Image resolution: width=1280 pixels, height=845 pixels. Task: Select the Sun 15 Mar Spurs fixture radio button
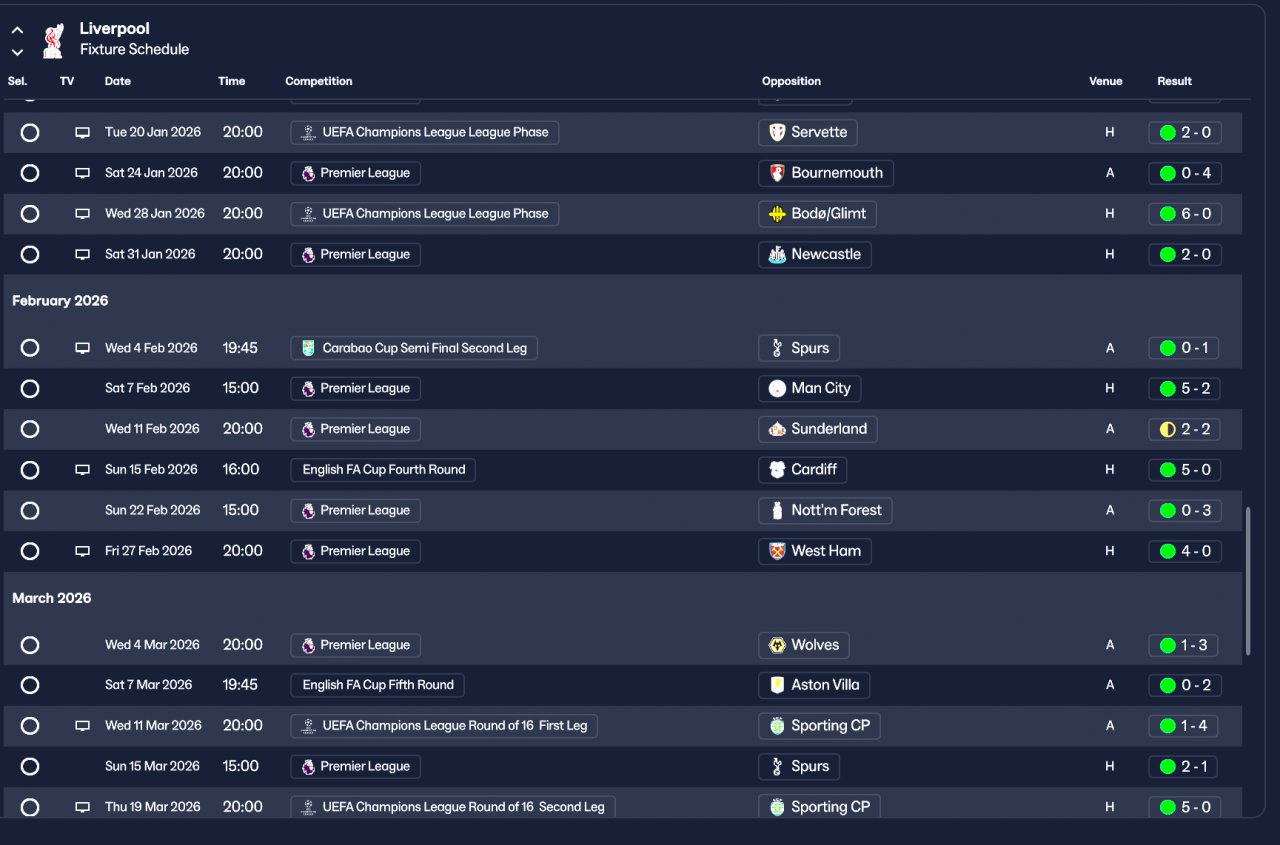click(30, 766)
